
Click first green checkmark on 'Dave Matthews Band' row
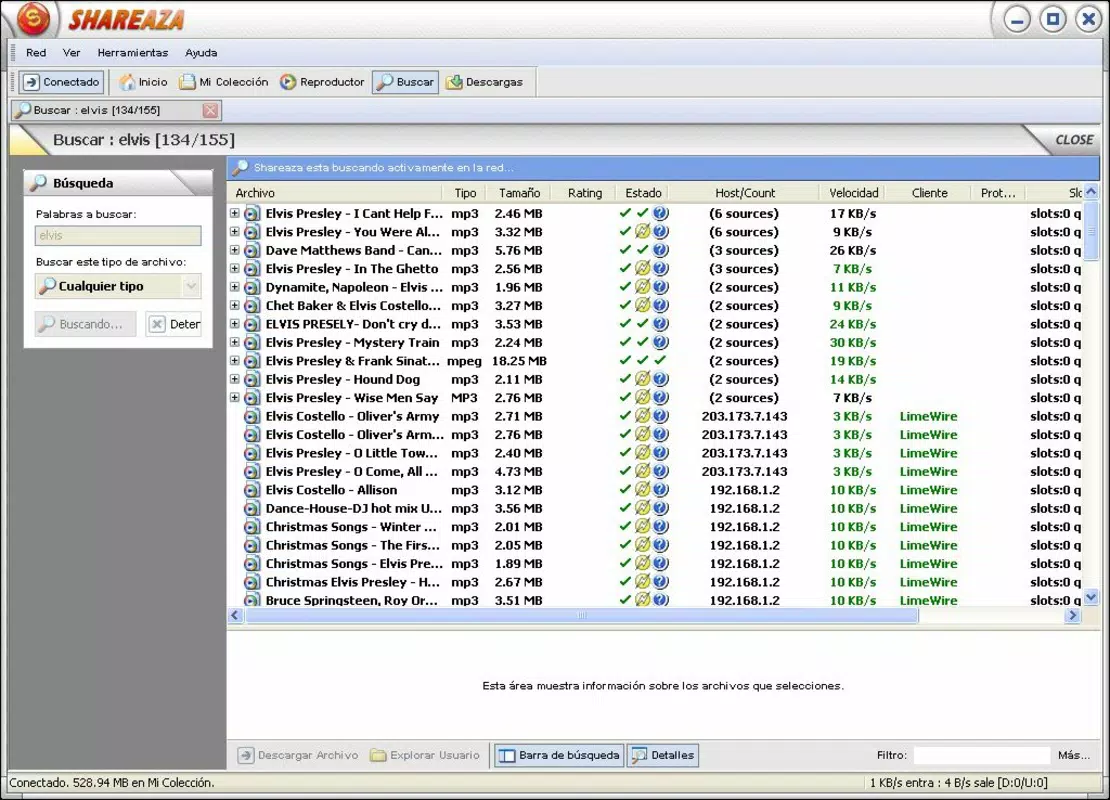click(624, 250)
